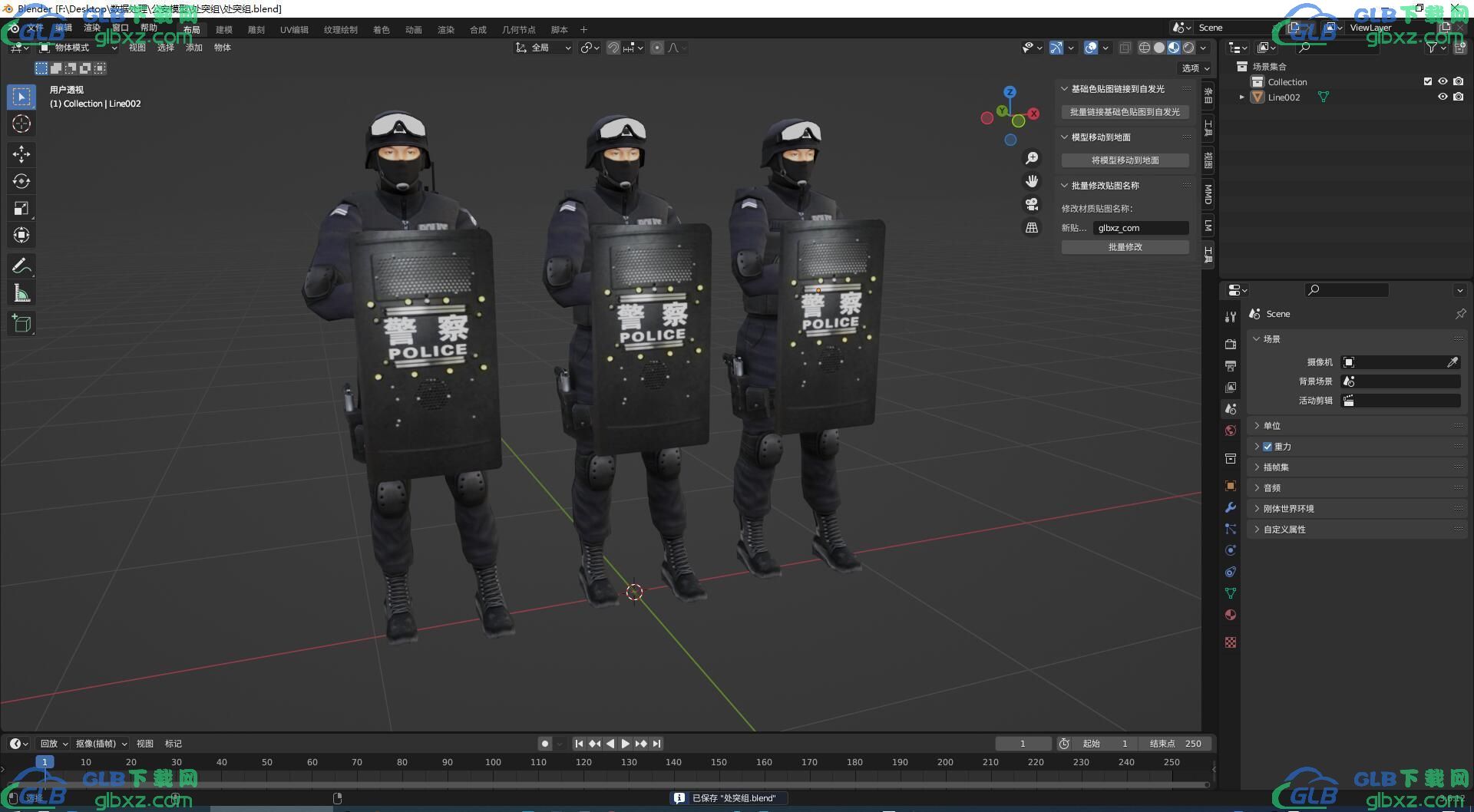Open the 添加 menu in viewport header
This screenshot has width=1474, height=812.
click(194, 48)
